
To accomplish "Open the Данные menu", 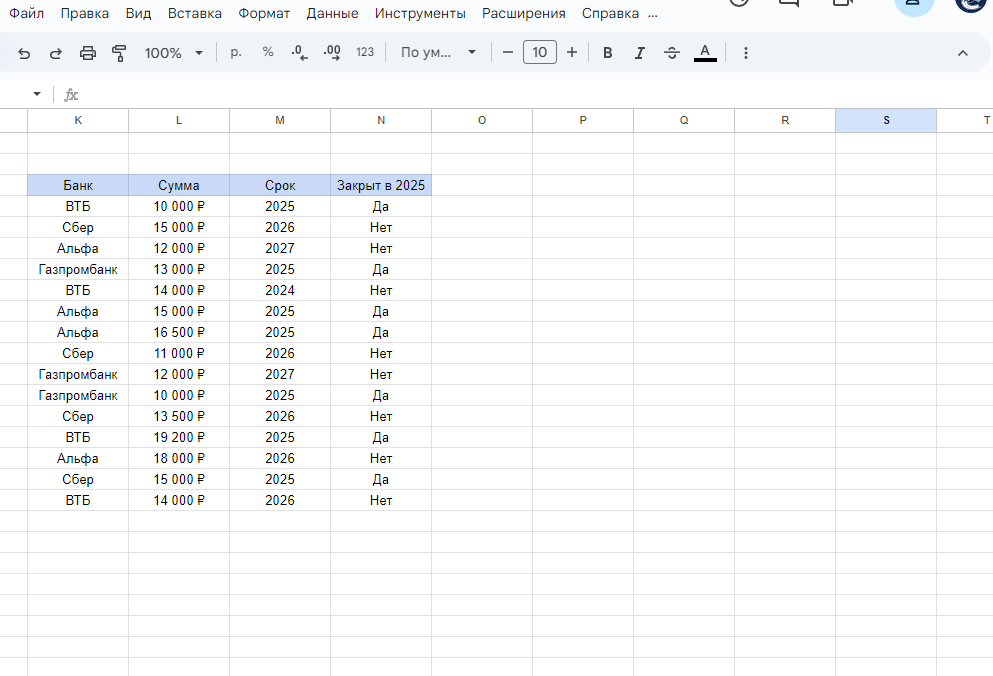I will (332, 13).
